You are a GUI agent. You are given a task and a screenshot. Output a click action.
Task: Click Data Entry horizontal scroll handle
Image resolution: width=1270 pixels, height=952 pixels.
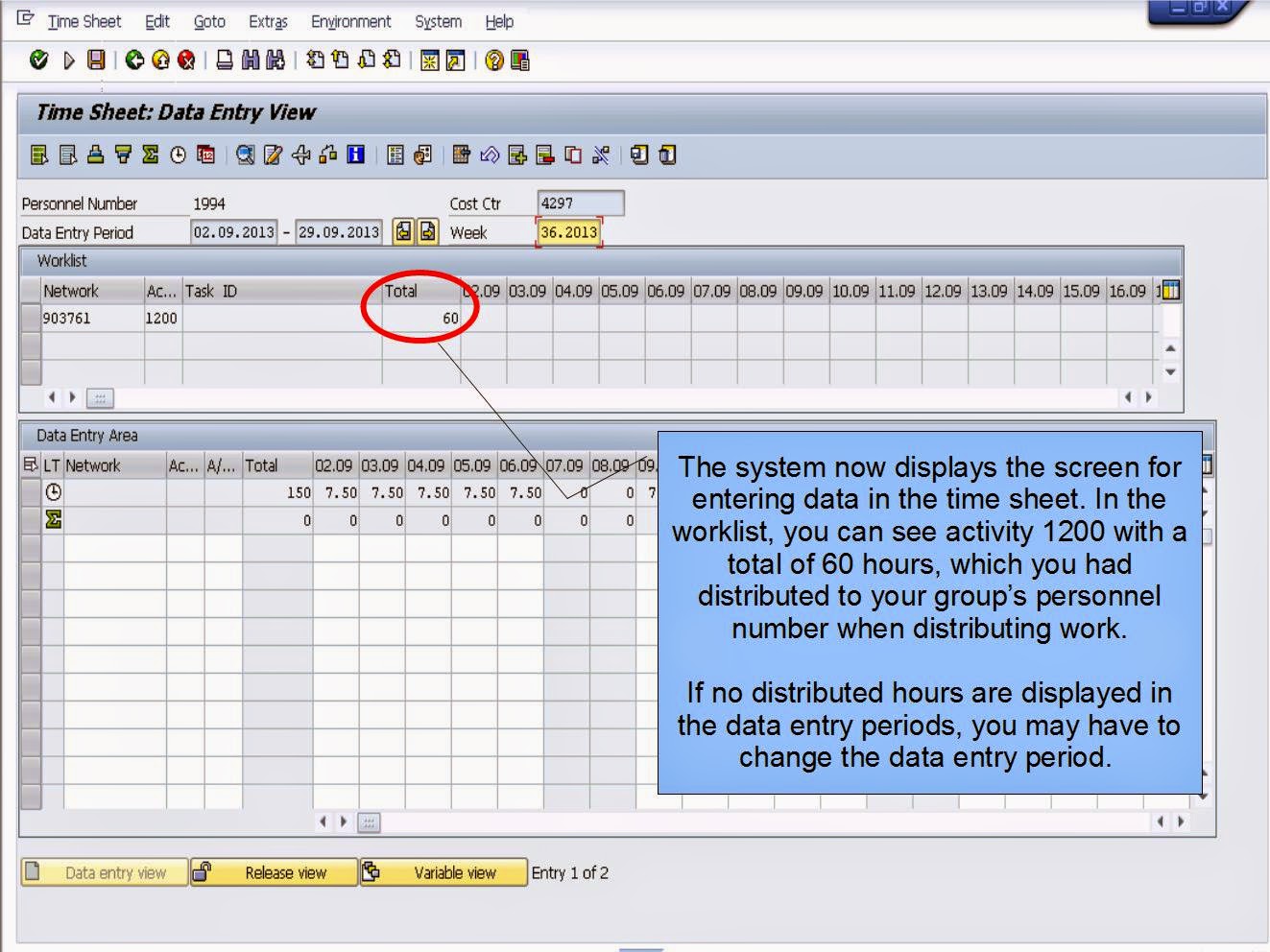coord(369,822)
